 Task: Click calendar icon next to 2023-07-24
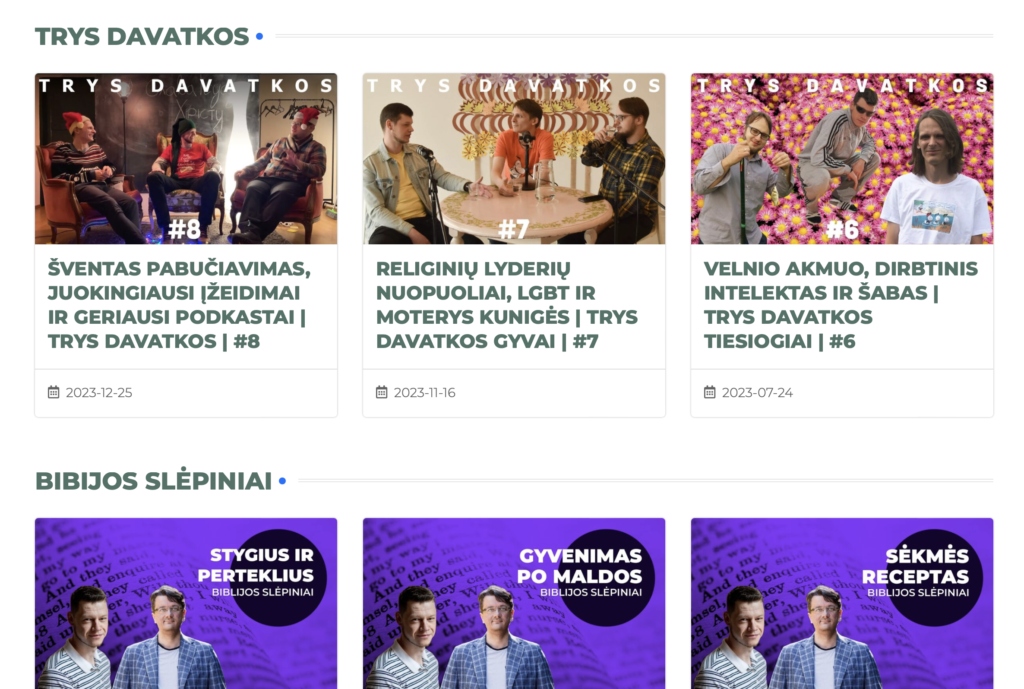pyautogui.click(x=709, y=392)
